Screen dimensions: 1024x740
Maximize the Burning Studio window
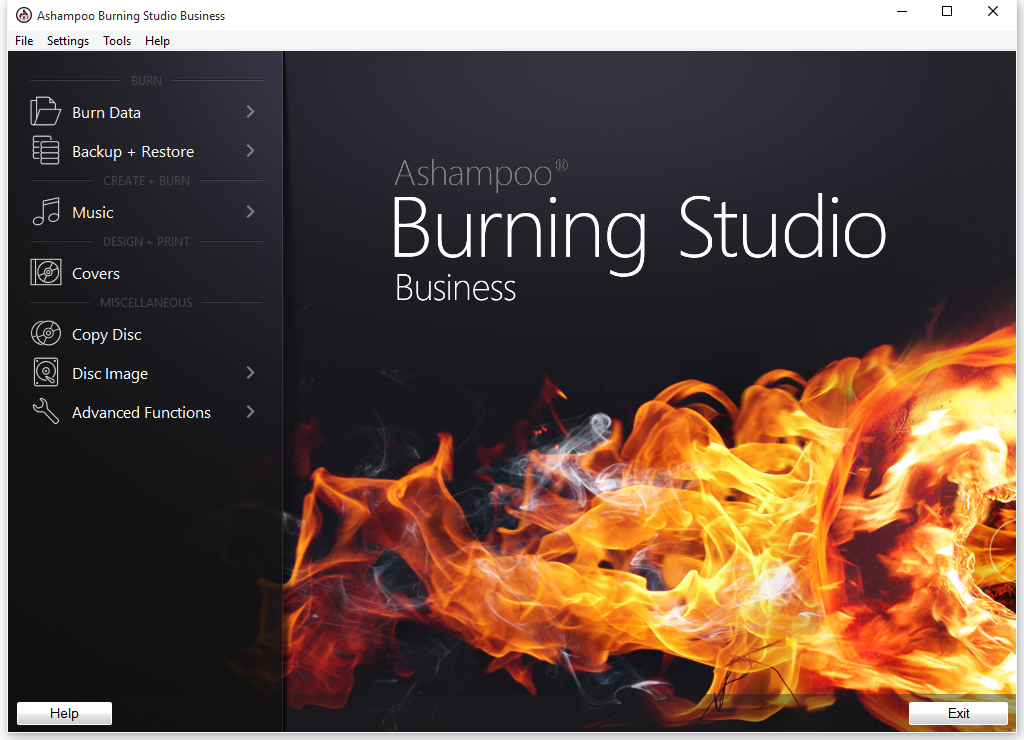tap(947, 12)
